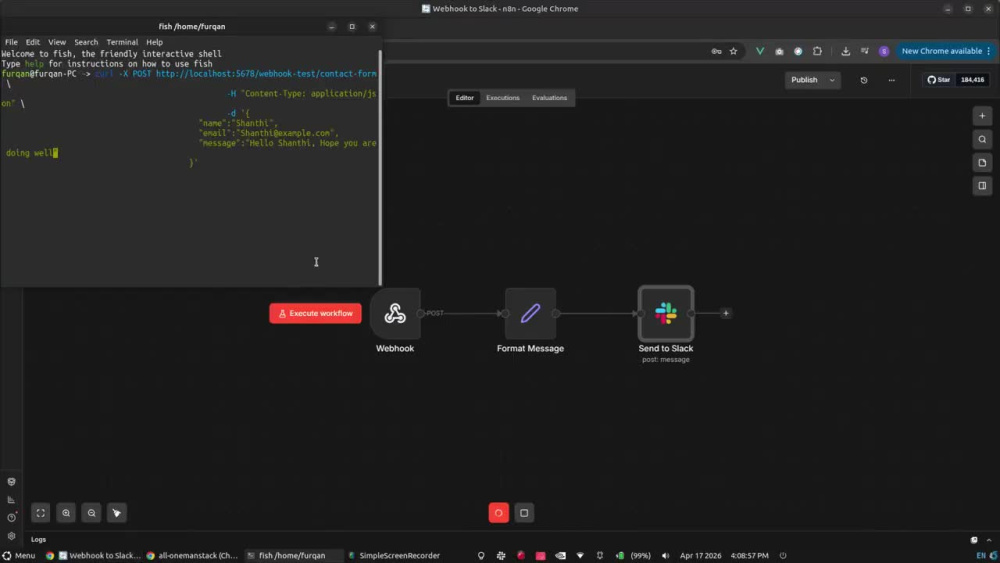Open the terminal View menu

click(57, 42)
